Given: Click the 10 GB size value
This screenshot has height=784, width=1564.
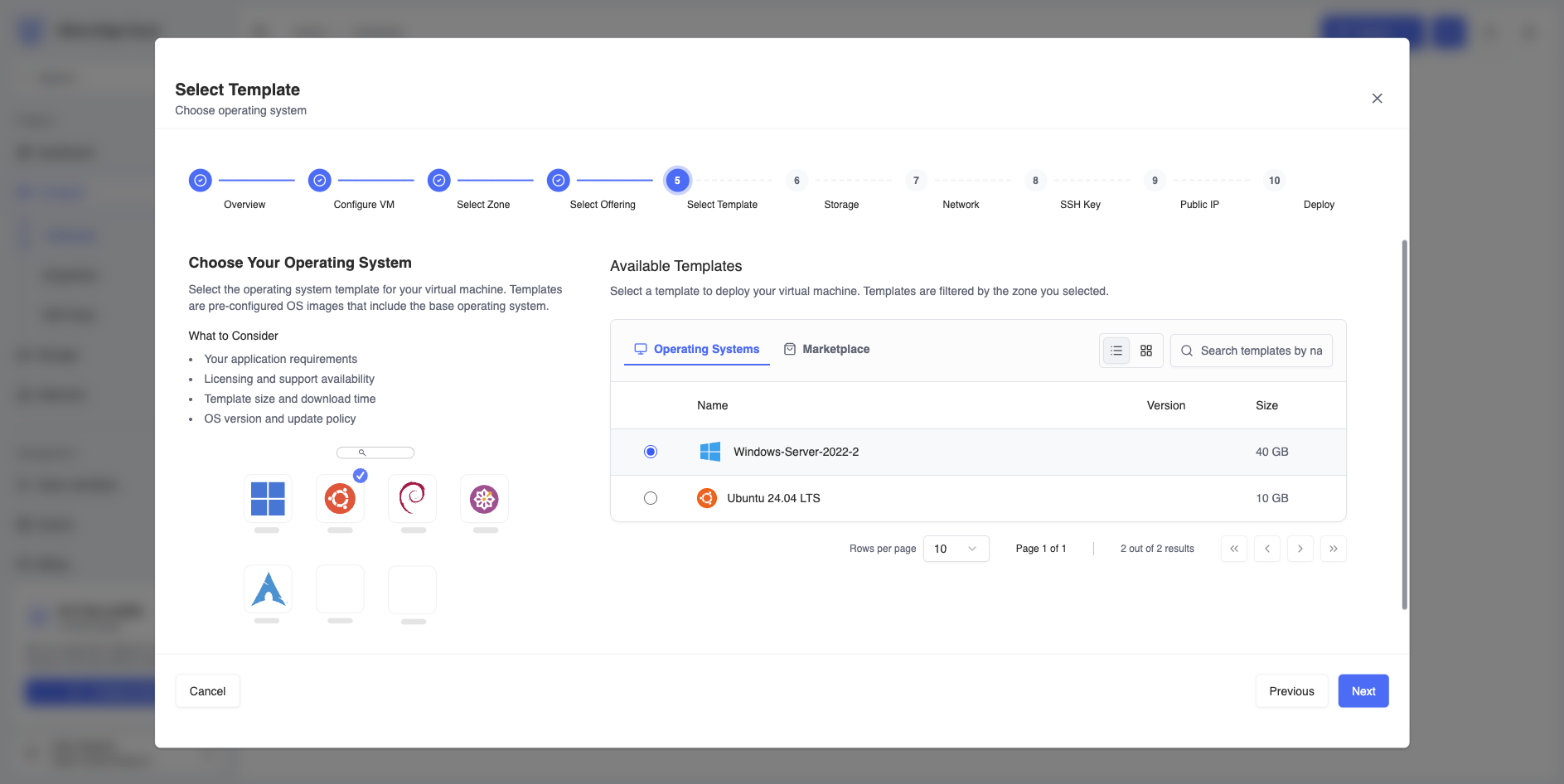Looking at the screenshot, I should click(x=1271, y=498).
